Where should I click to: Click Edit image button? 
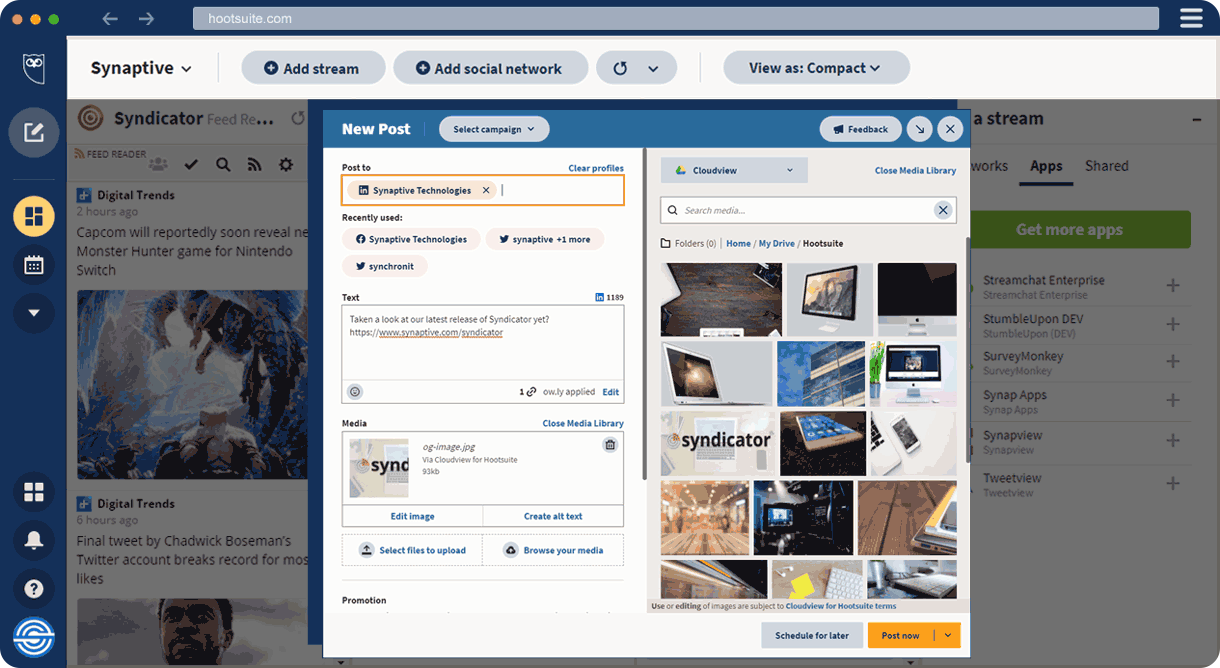click(412, 516)
